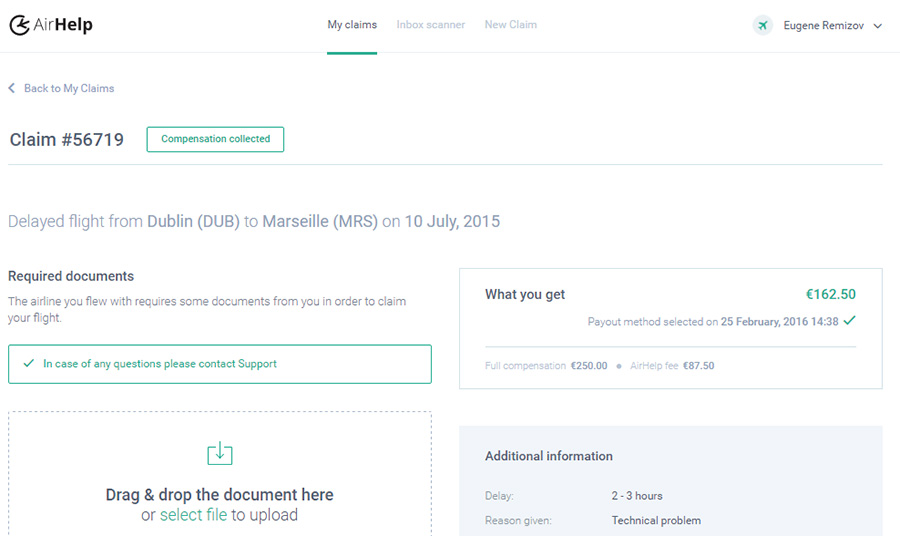Click the Additional information heading

coord(549,456)
